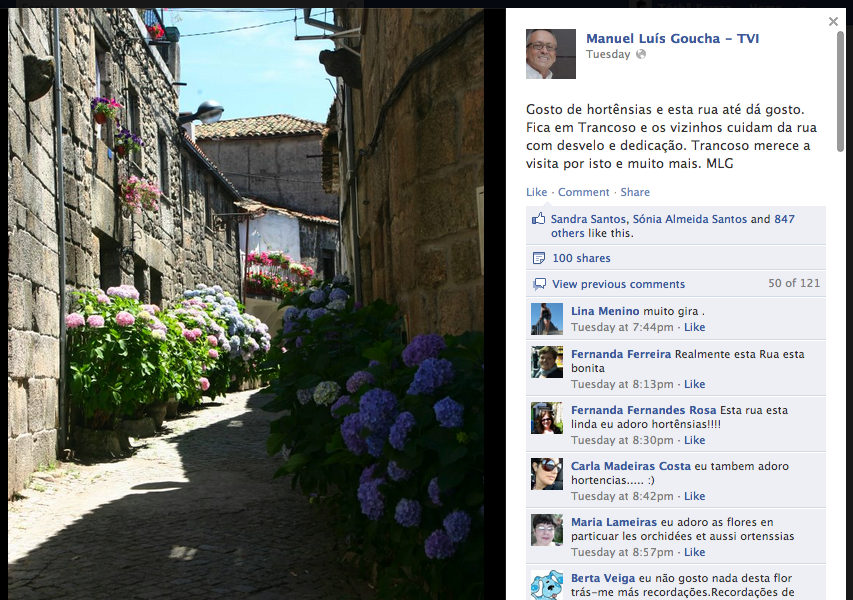Viewport: 853px width, 600px height.
Task: Click the comment bubble icon for previous comments
Action: [x=539, y=284]
